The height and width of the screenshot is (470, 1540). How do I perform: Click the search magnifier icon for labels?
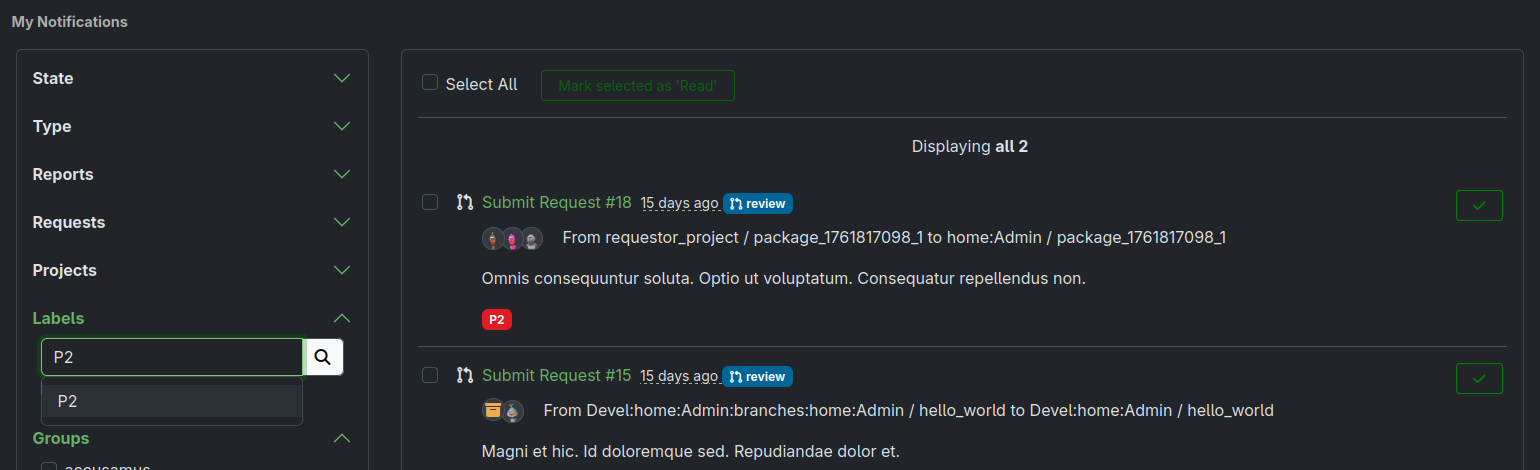tap(323, 357)
